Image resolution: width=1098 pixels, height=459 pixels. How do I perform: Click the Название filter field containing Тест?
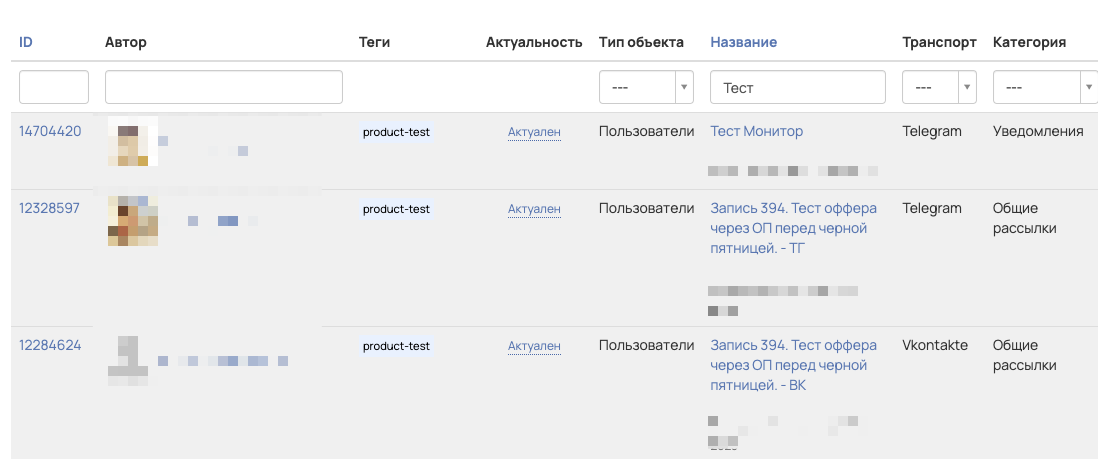tap(798, 87)
